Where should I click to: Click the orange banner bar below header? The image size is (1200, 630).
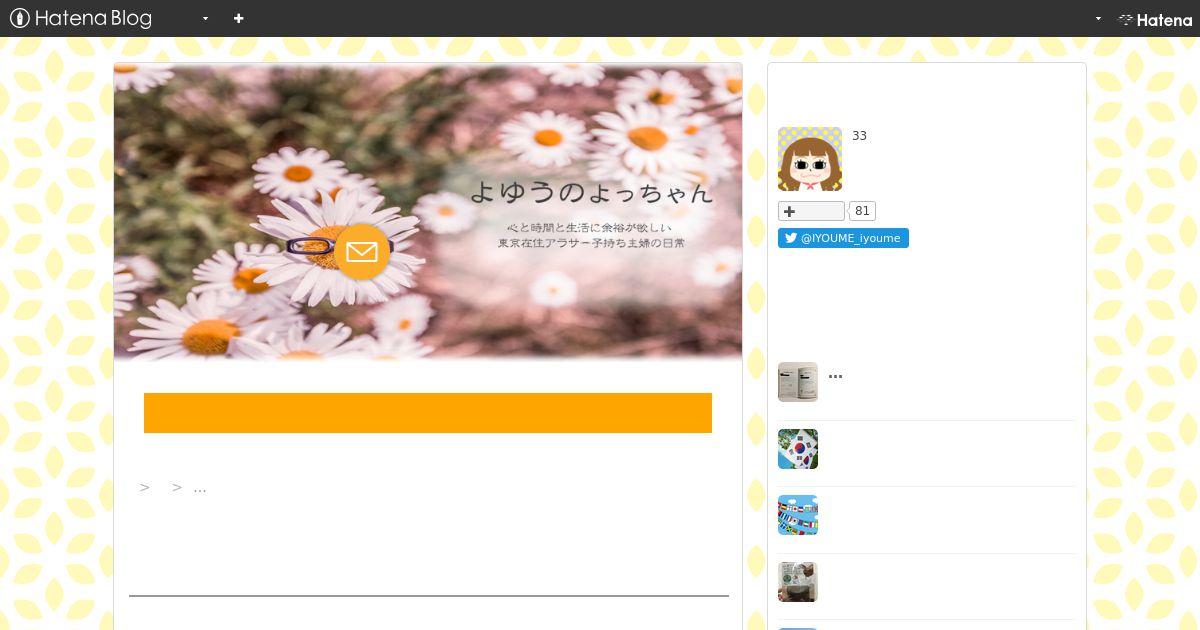pyautogui.click(x=428, y=413)
